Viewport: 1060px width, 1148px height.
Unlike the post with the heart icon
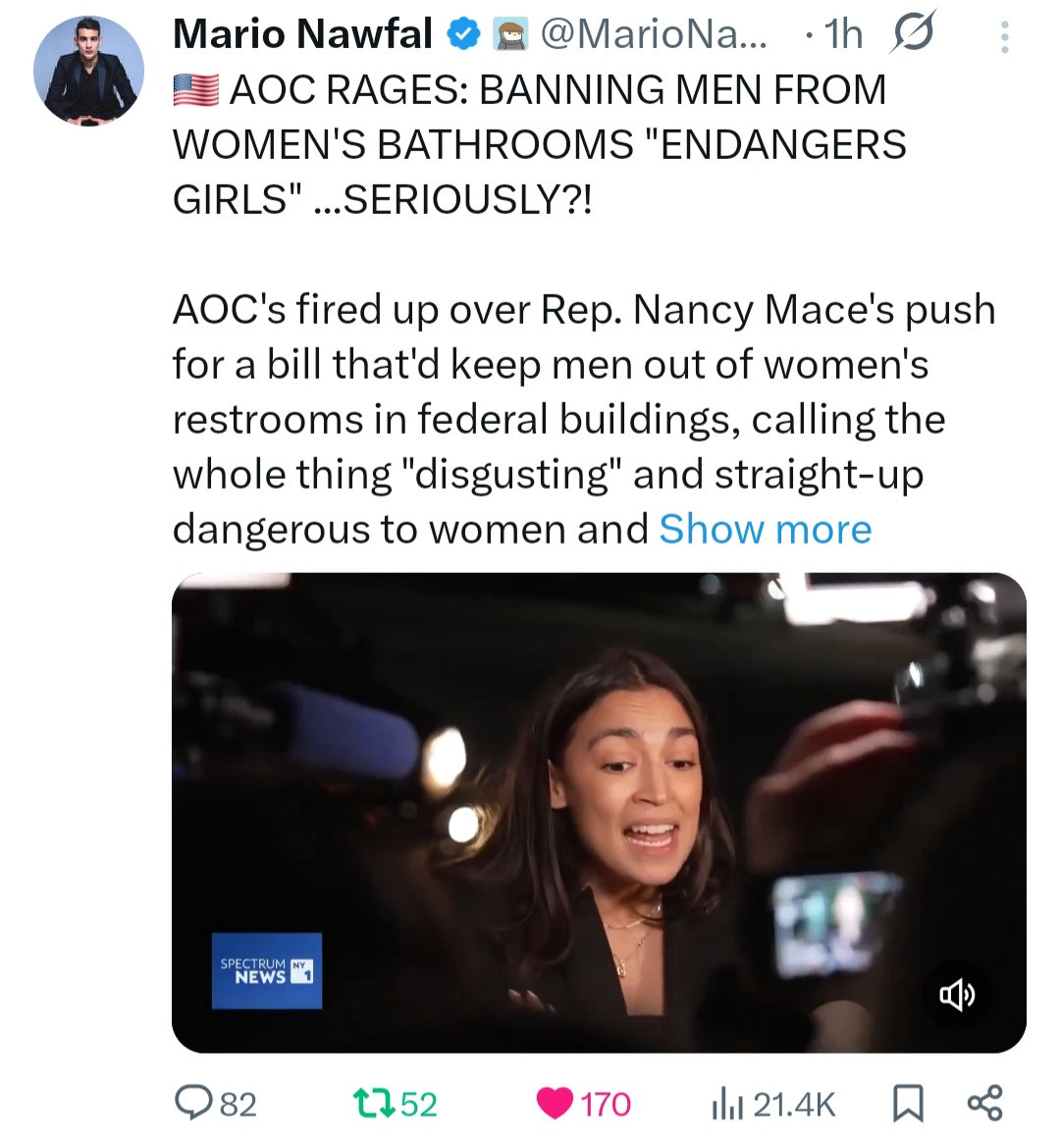tap(555, 1104)
